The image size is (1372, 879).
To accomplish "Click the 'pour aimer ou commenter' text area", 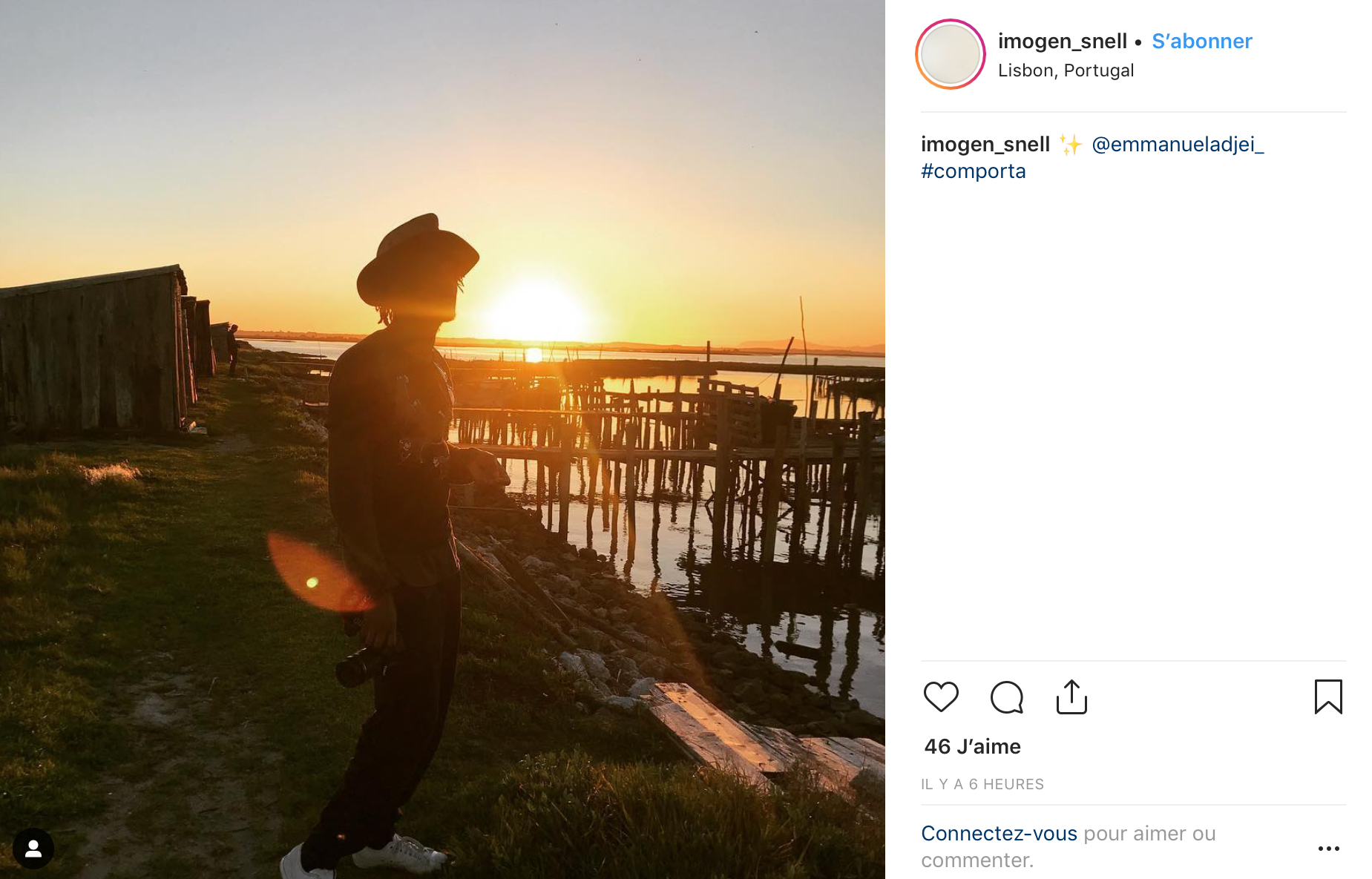I will pyautogui.click(x=1069, y=847).
